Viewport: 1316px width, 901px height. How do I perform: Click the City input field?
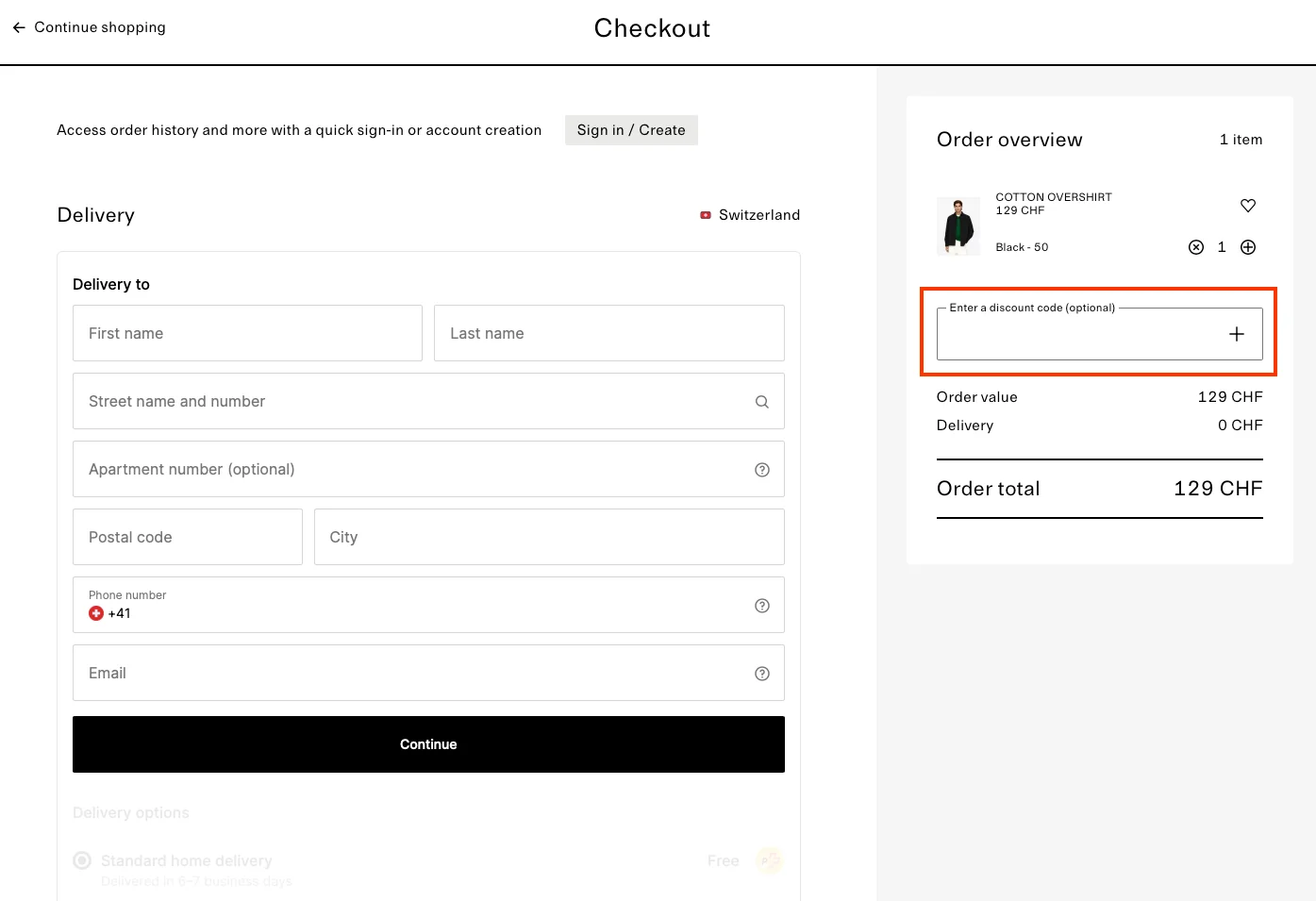(x=549, y=537)
